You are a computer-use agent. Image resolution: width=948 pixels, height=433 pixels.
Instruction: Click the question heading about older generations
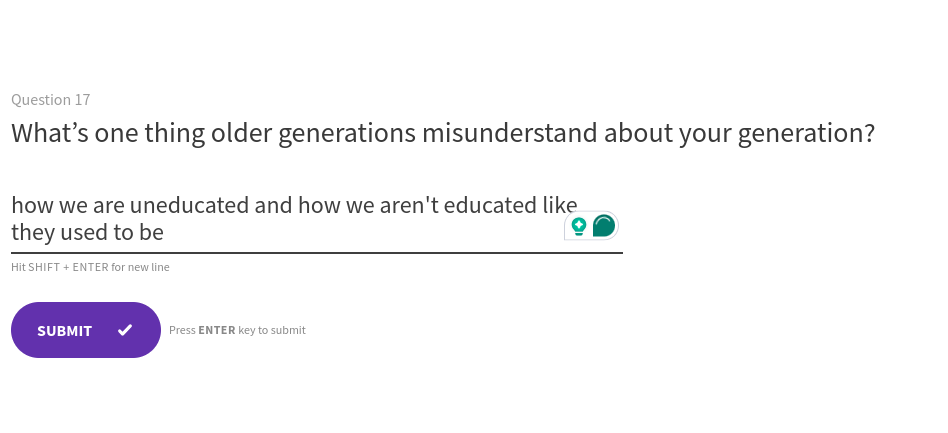(443, 133)
